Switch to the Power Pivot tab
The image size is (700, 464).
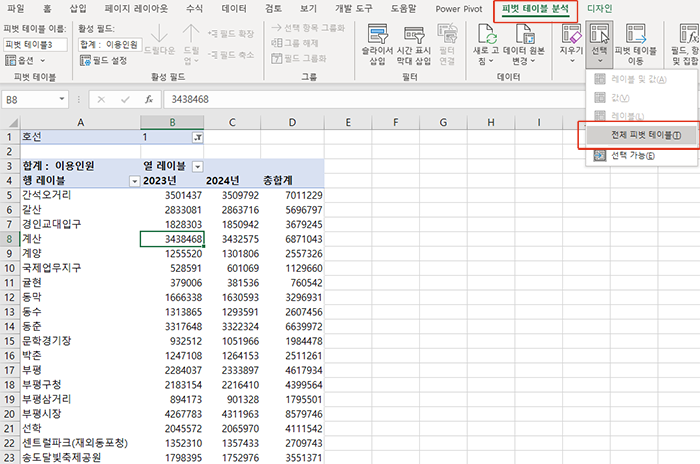pyautogui.click(x=459, y=8)
